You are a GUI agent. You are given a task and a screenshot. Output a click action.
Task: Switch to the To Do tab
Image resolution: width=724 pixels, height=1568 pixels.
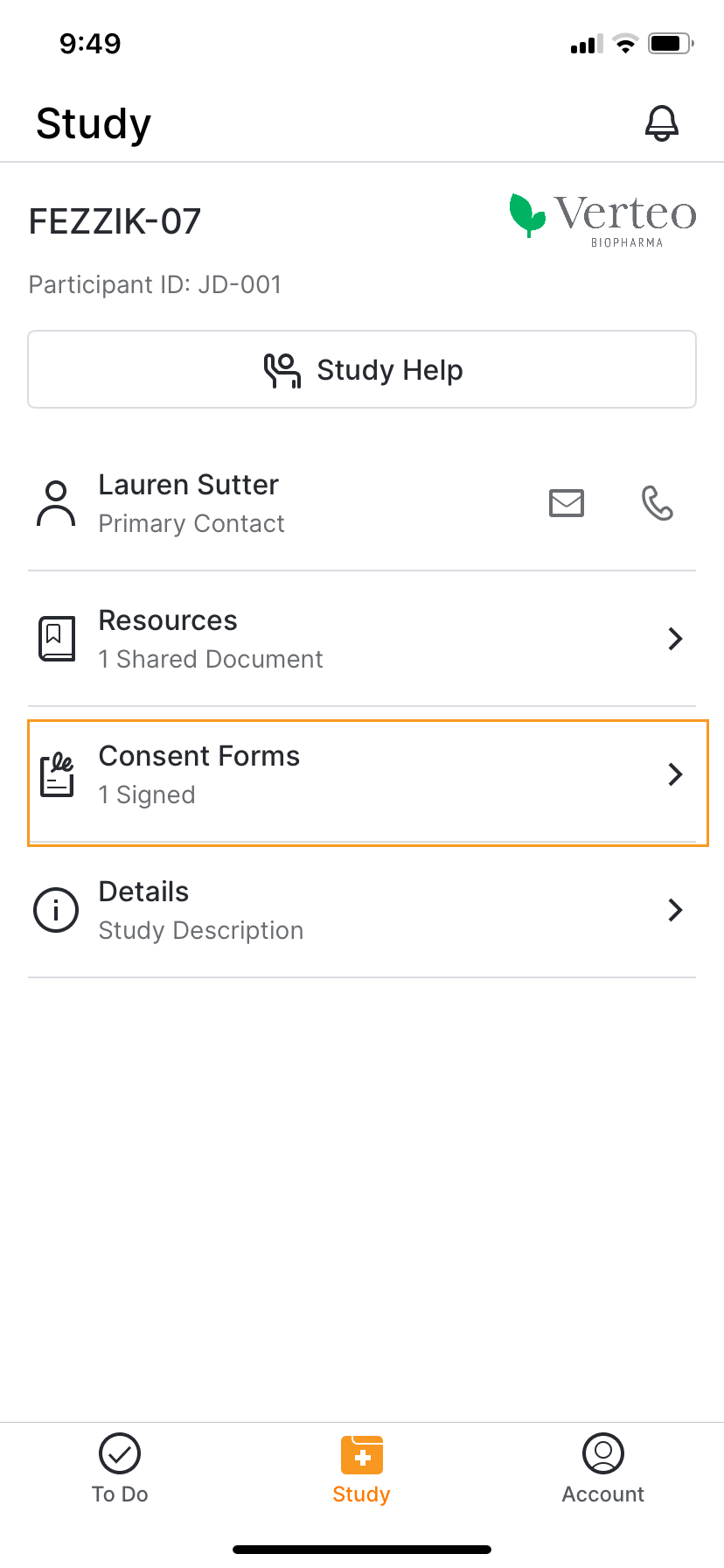(x=120, y=1468)
